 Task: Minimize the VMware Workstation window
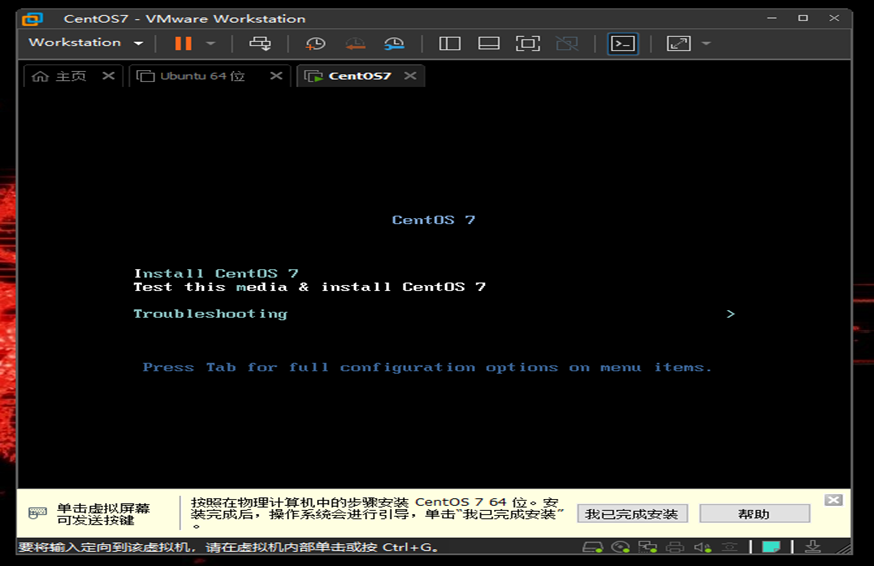(771, 18)
